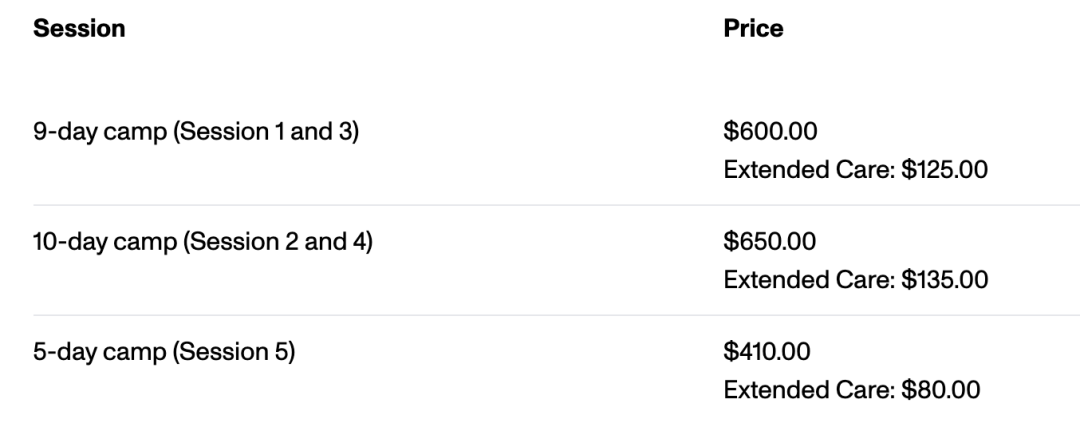1080x423 pixels.
Task: Click '10-day' in the second row
Action: click(x=70, y=242)
